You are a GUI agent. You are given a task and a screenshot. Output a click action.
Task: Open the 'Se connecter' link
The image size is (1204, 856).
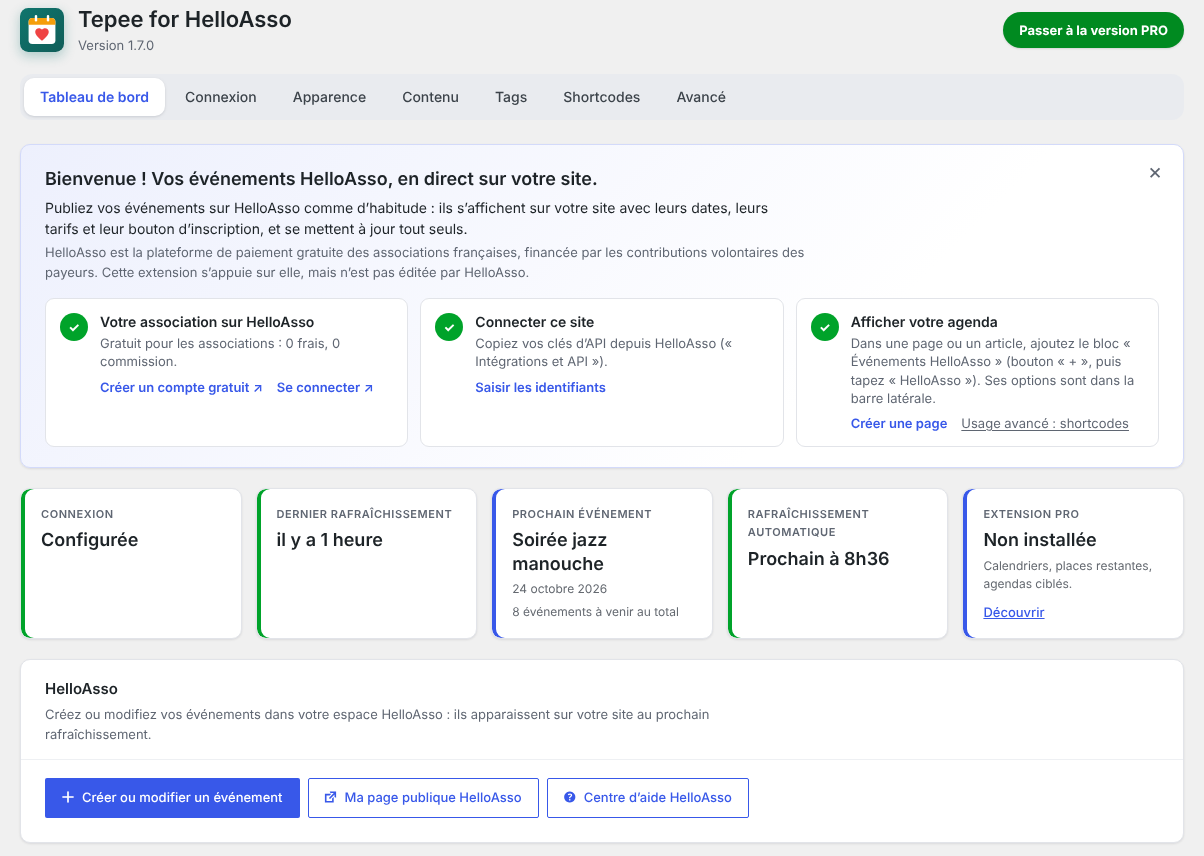pos(325,388)
